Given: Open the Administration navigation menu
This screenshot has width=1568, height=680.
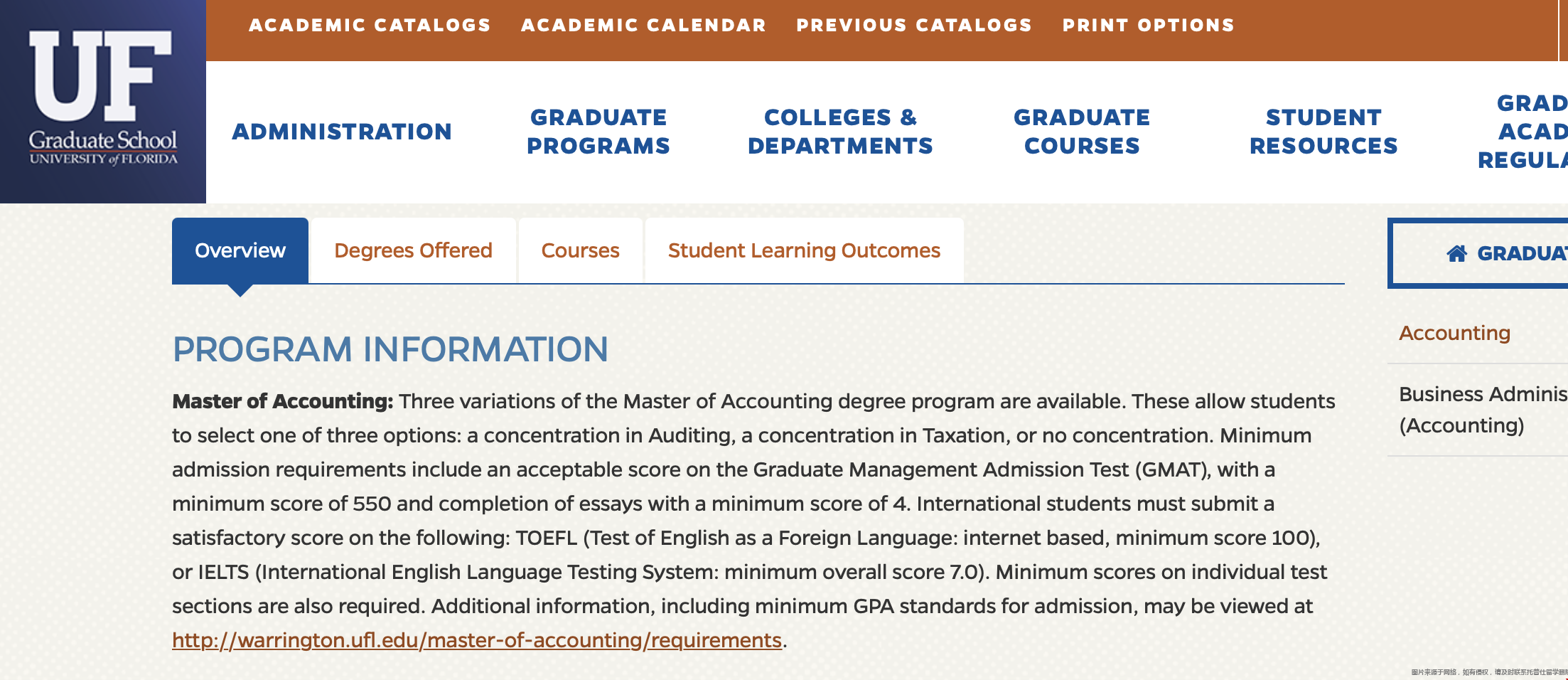Looking at the screenshot, I should [342, 132].
